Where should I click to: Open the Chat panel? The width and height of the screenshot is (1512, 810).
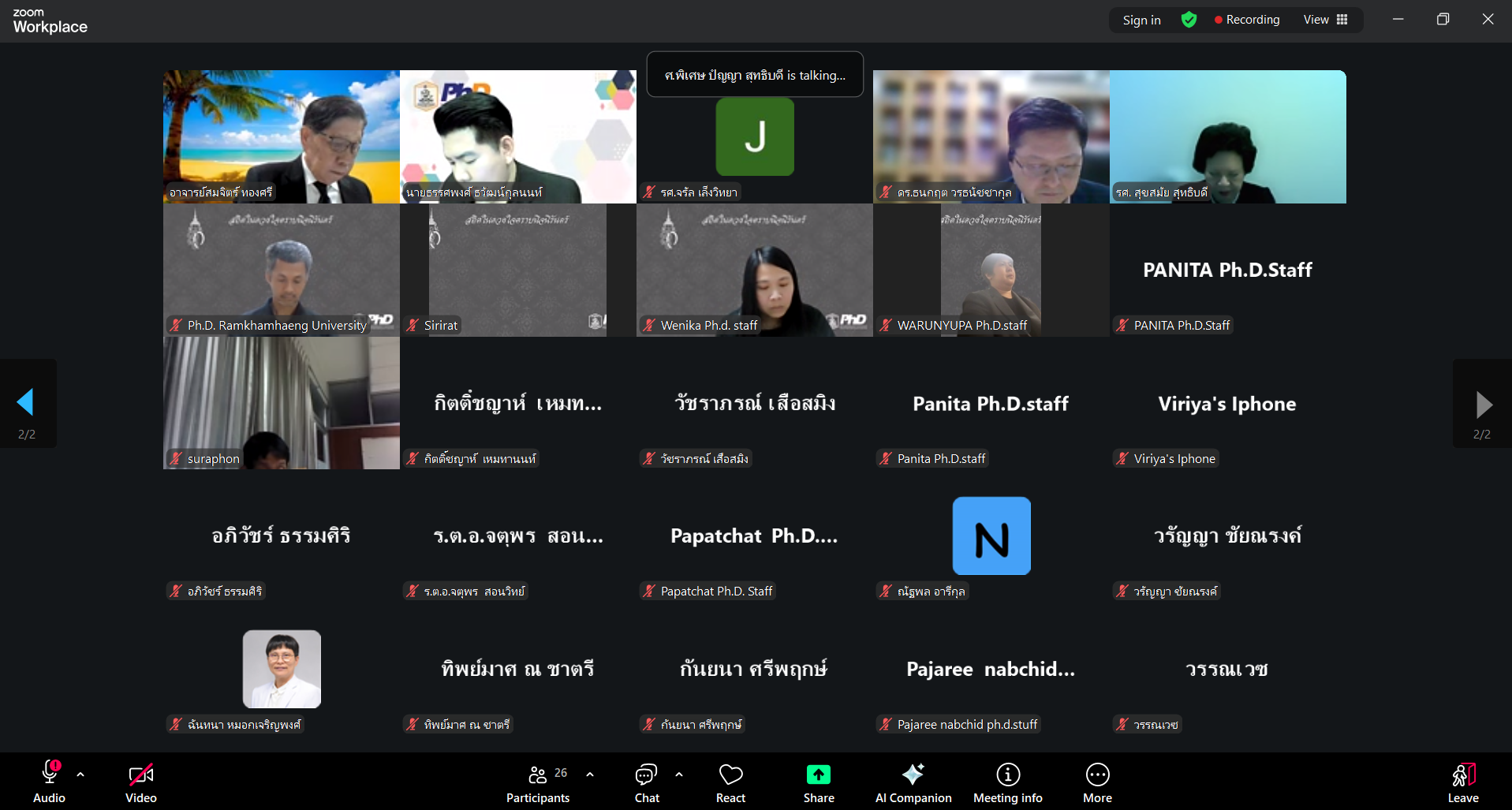click(647, 783)
